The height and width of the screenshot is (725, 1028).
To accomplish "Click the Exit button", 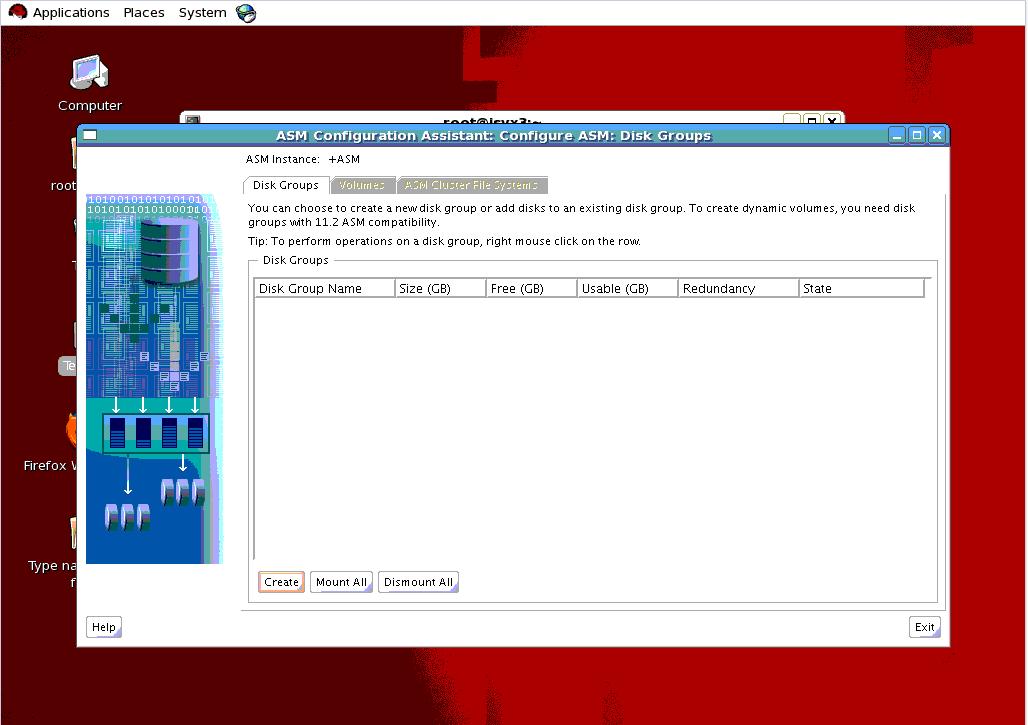I will click(924, 627).
